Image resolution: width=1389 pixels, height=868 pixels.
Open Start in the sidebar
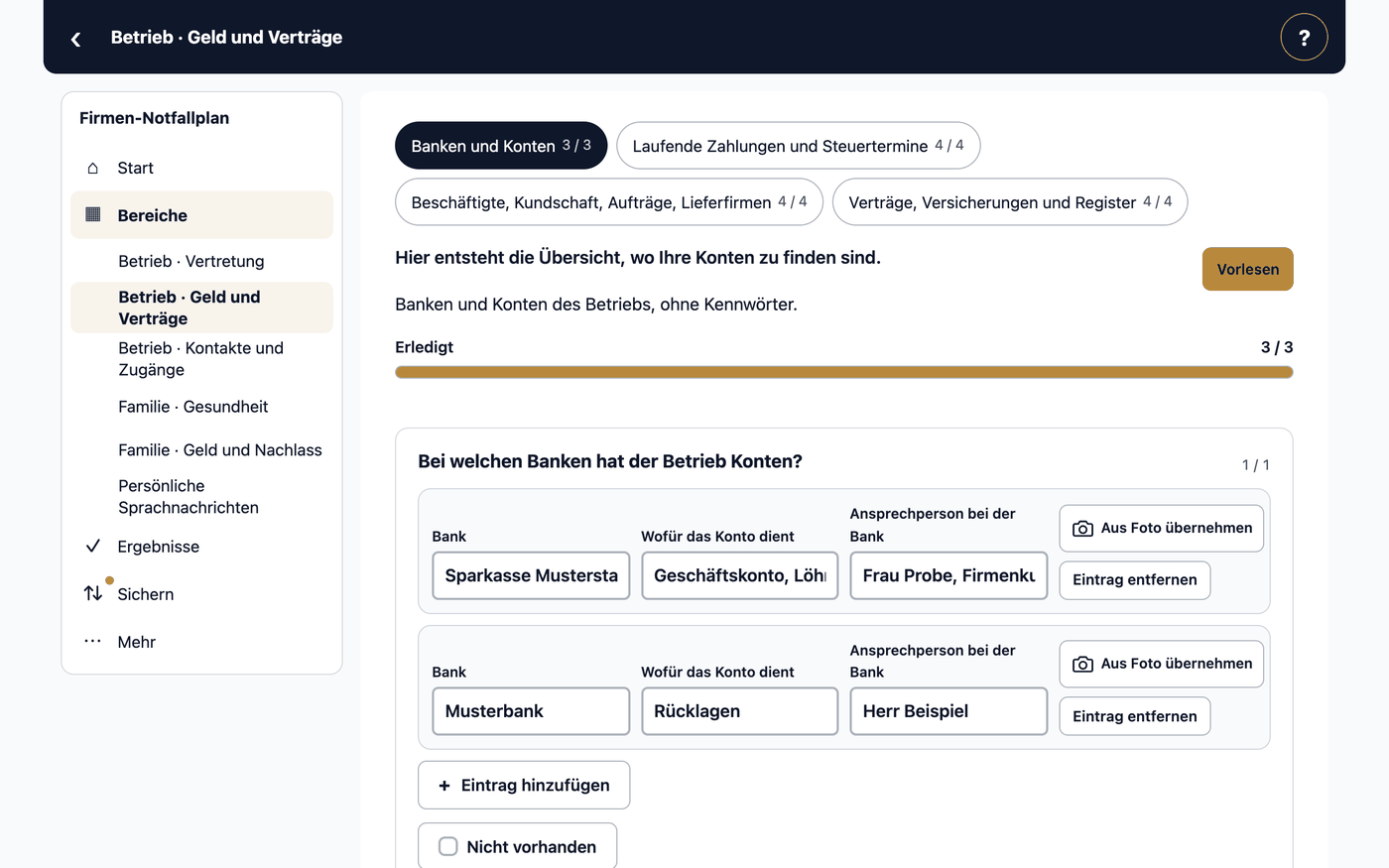point(201,168)
